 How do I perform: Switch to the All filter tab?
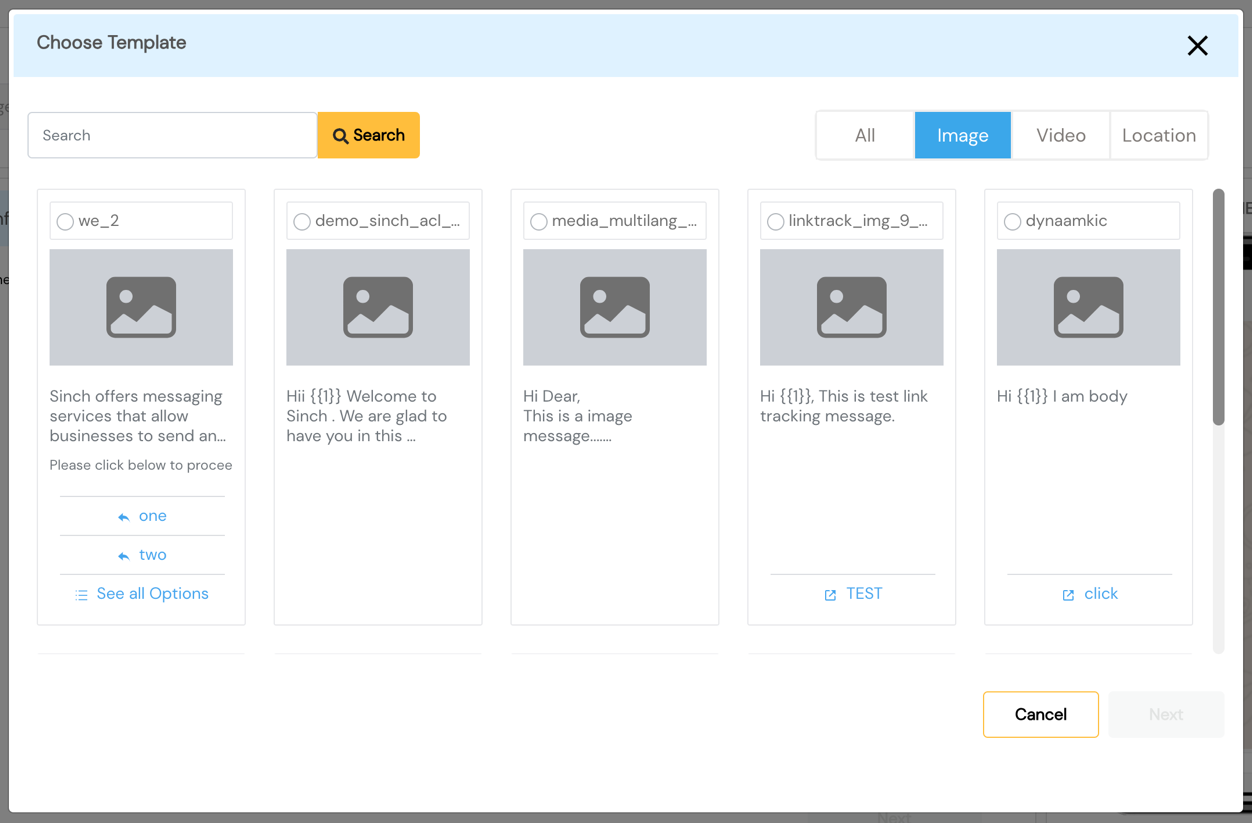[x=865, y=135]
